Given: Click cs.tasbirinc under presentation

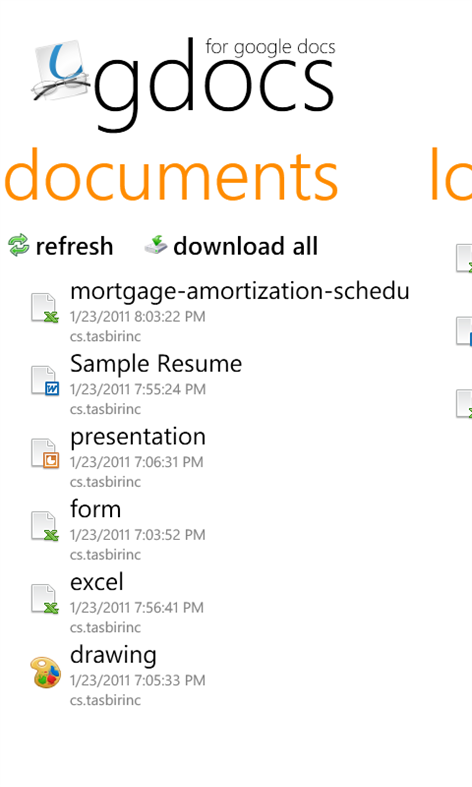Looking at the screenshot, I should coord(105,482).
